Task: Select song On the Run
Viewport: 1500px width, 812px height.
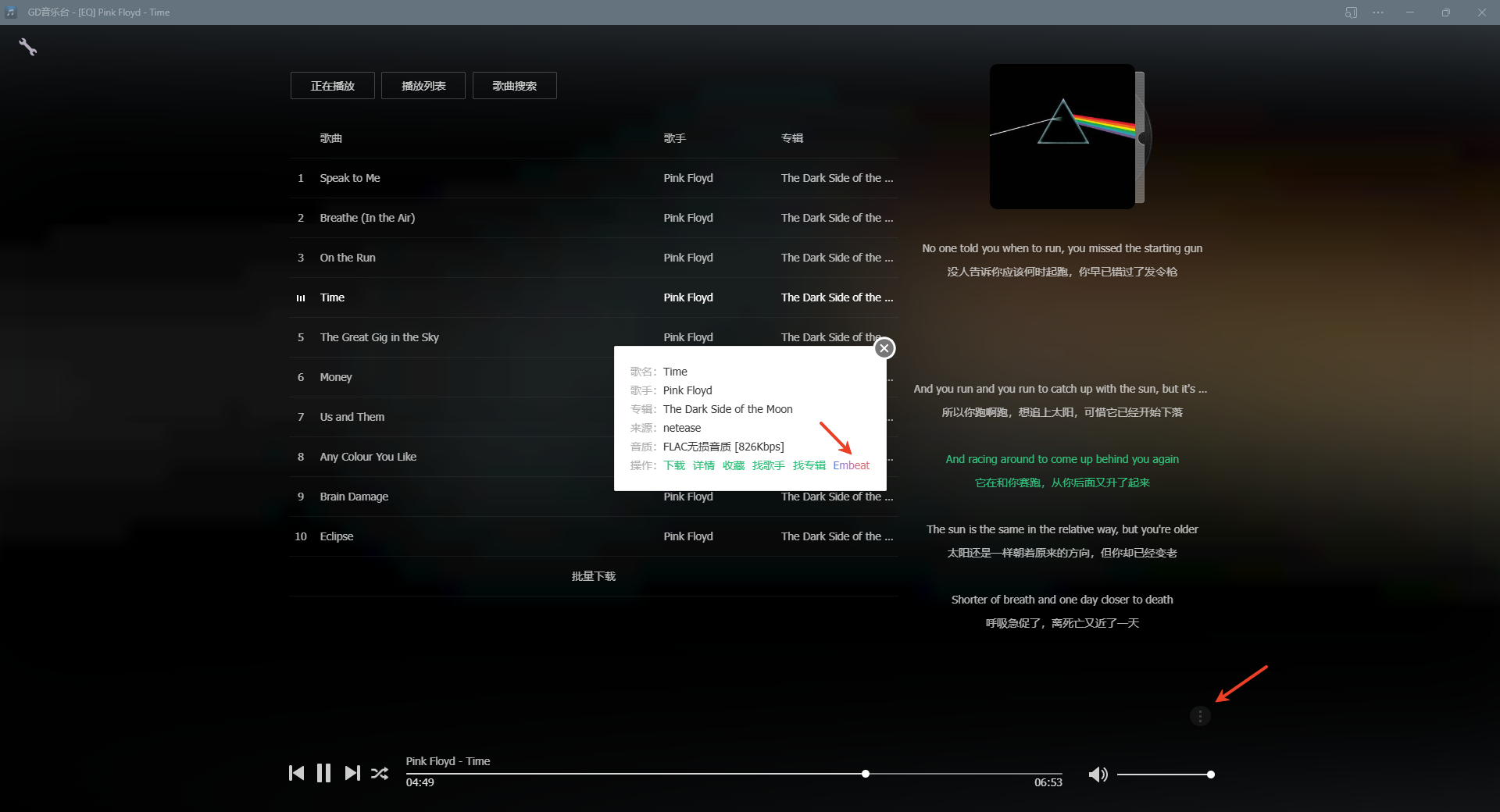Action: pos(348,258)
